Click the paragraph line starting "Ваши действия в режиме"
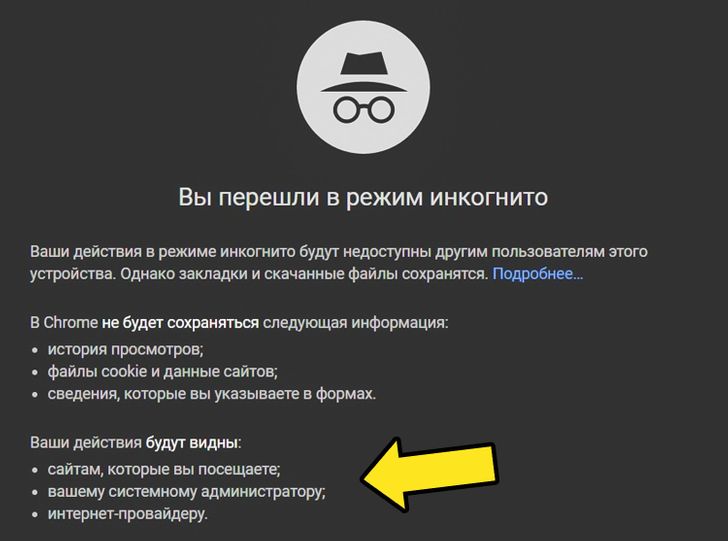Viewport: 728px width, 541px height. 339,251
